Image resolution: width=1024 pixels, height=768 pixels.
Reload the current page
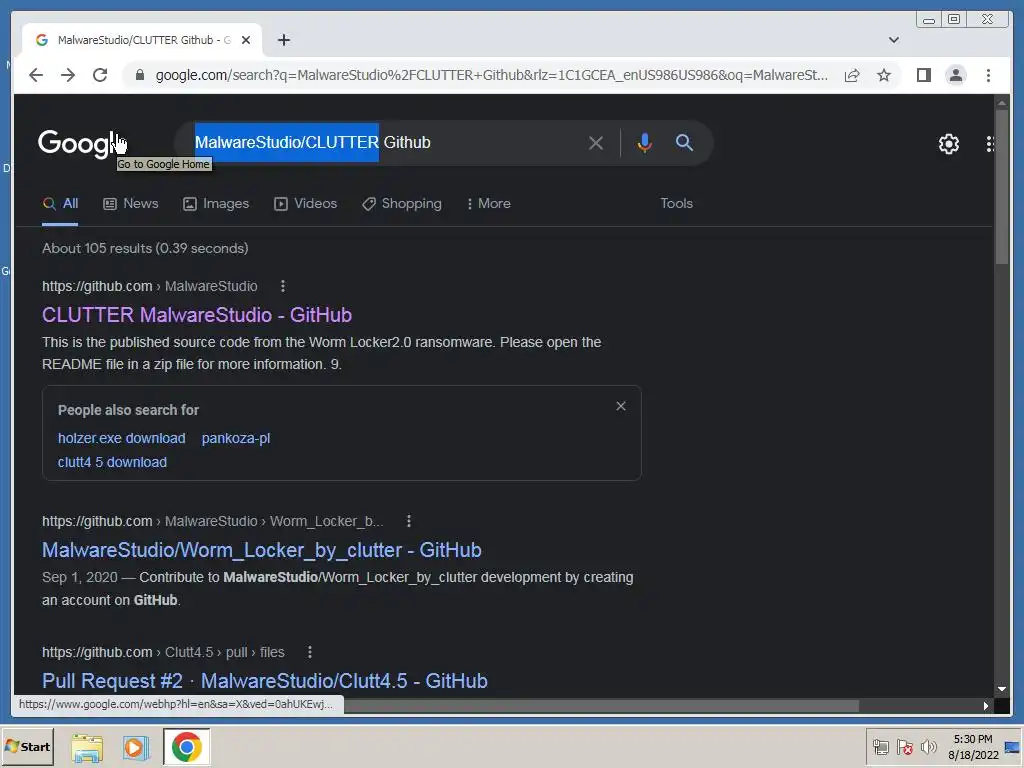[x=100, y=75]
